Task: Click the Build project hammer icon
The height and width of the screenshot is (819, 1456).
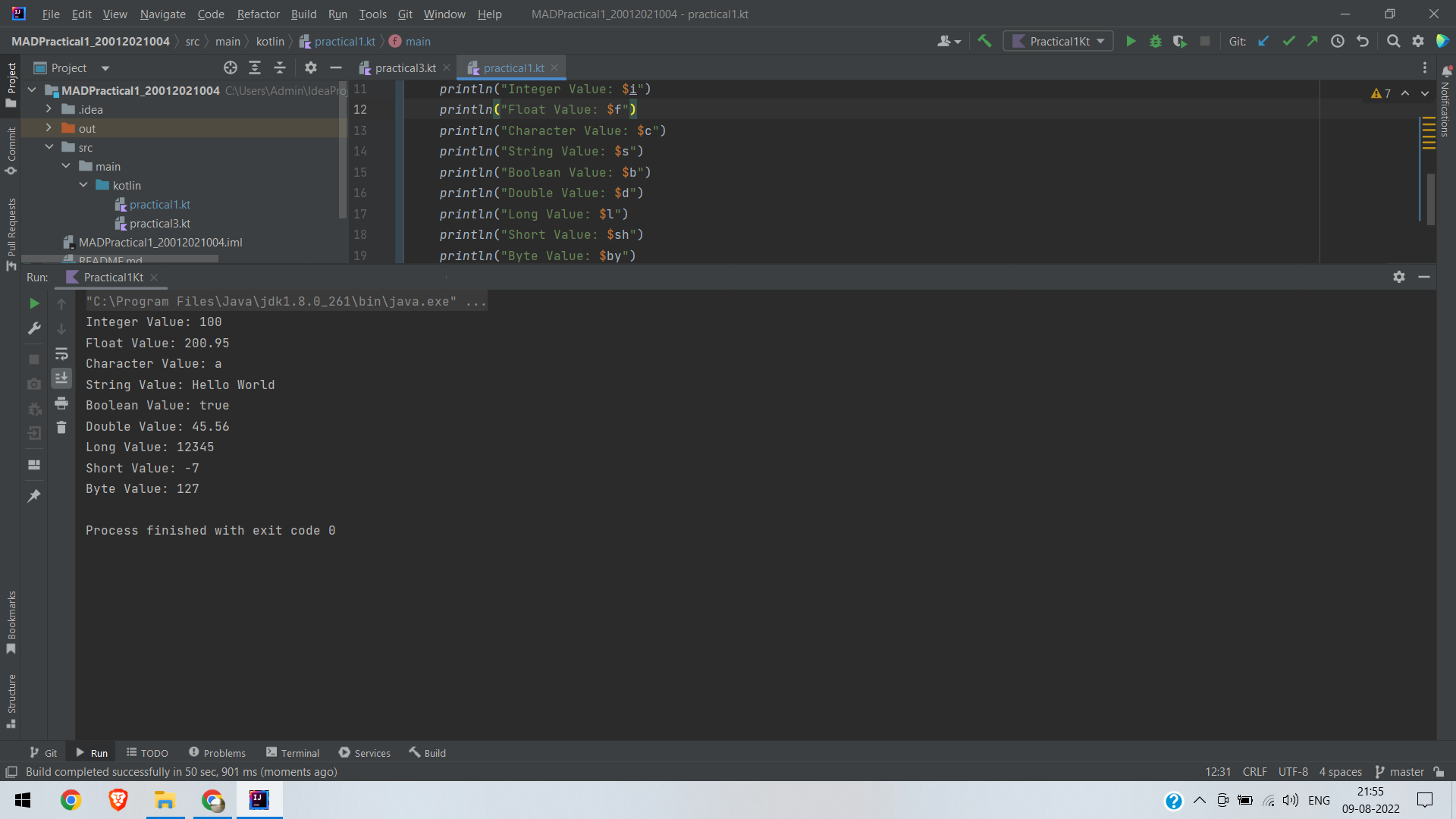Action: (x=984, y=41)
